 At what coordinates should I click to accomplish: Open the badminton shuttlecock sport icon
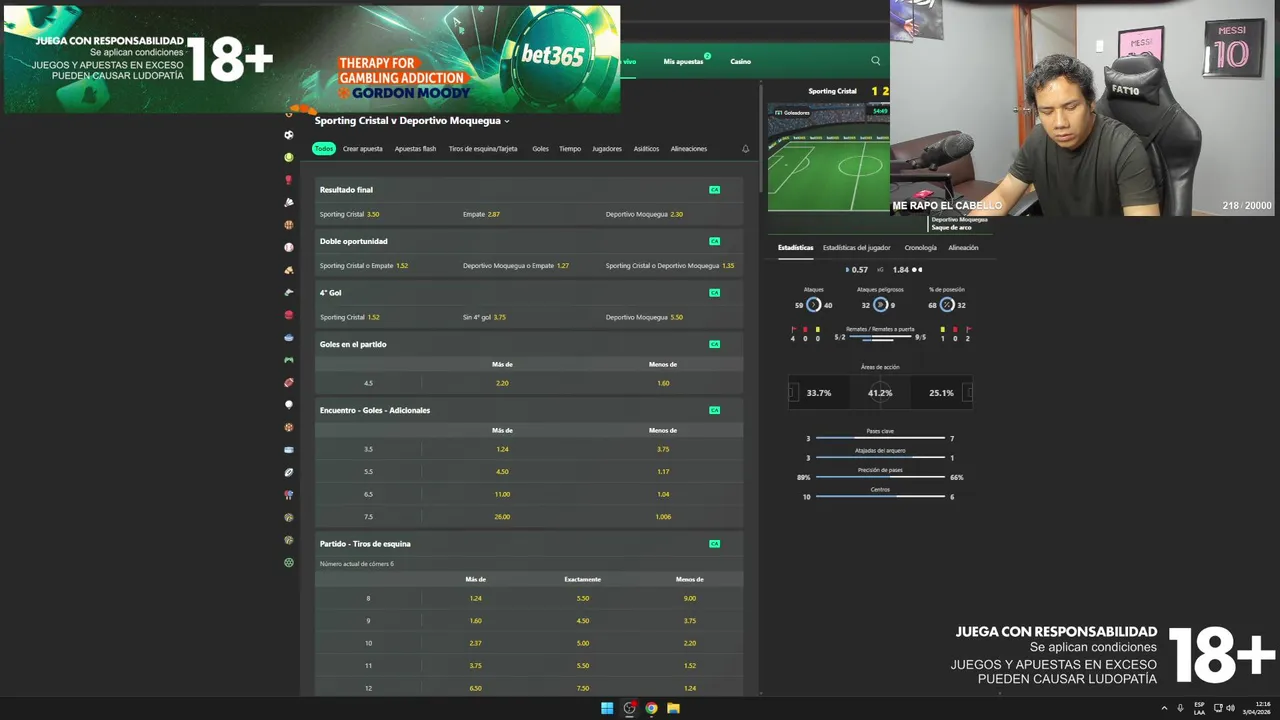click(x=289, y=202)
